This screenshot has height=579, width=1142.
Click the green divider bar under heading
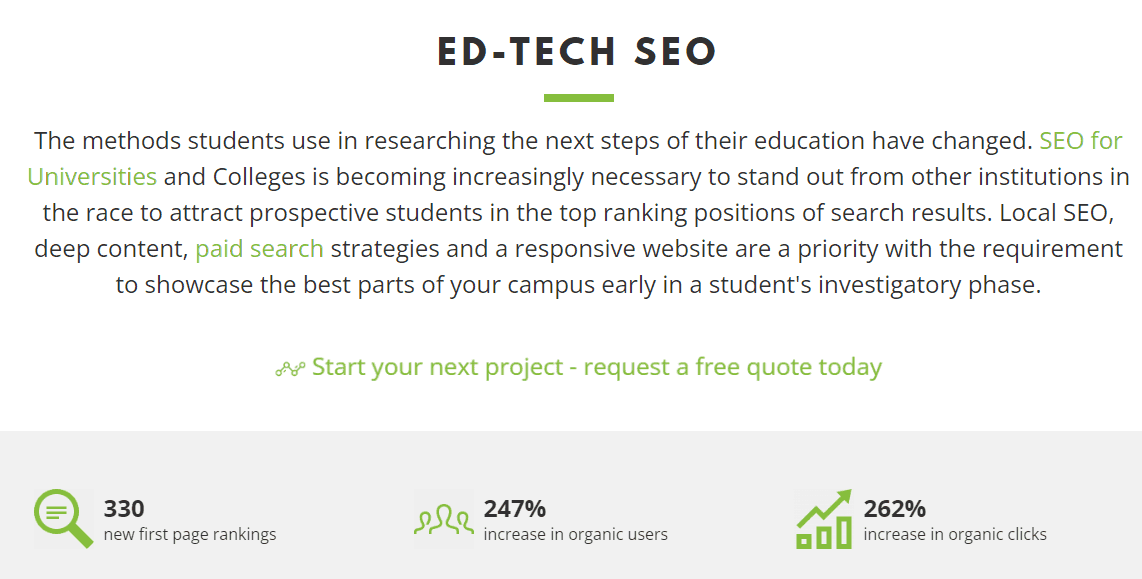click(x=579, y=98)
